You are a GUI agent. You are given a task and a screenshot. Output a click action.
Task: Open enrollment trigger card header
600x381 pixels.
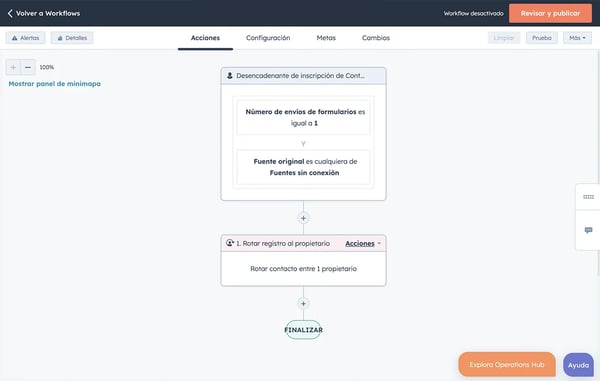(x=303, y=76)
